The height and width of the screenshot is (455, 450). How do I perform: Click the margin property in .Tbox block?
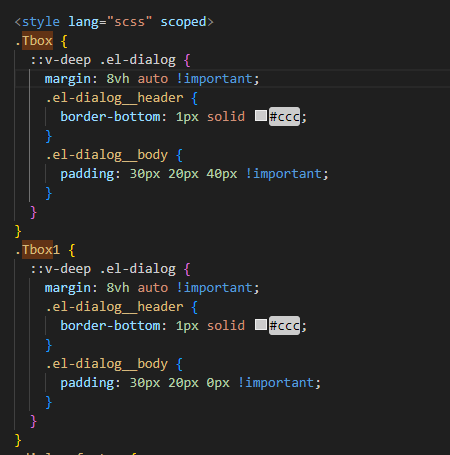click(68, 79)
